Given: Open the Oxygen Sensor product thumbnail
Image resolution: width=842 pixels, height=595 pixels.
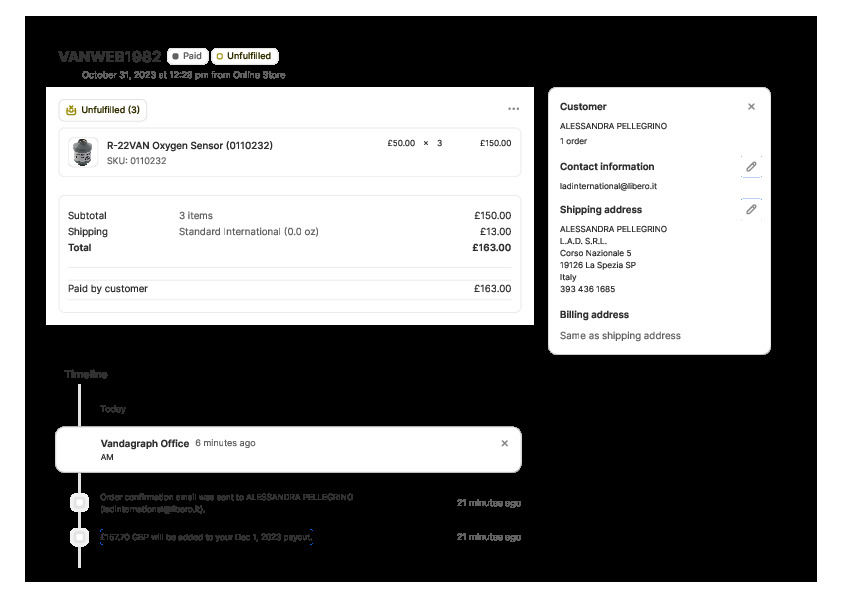Looking at the screenshot, I should point(81,152).
